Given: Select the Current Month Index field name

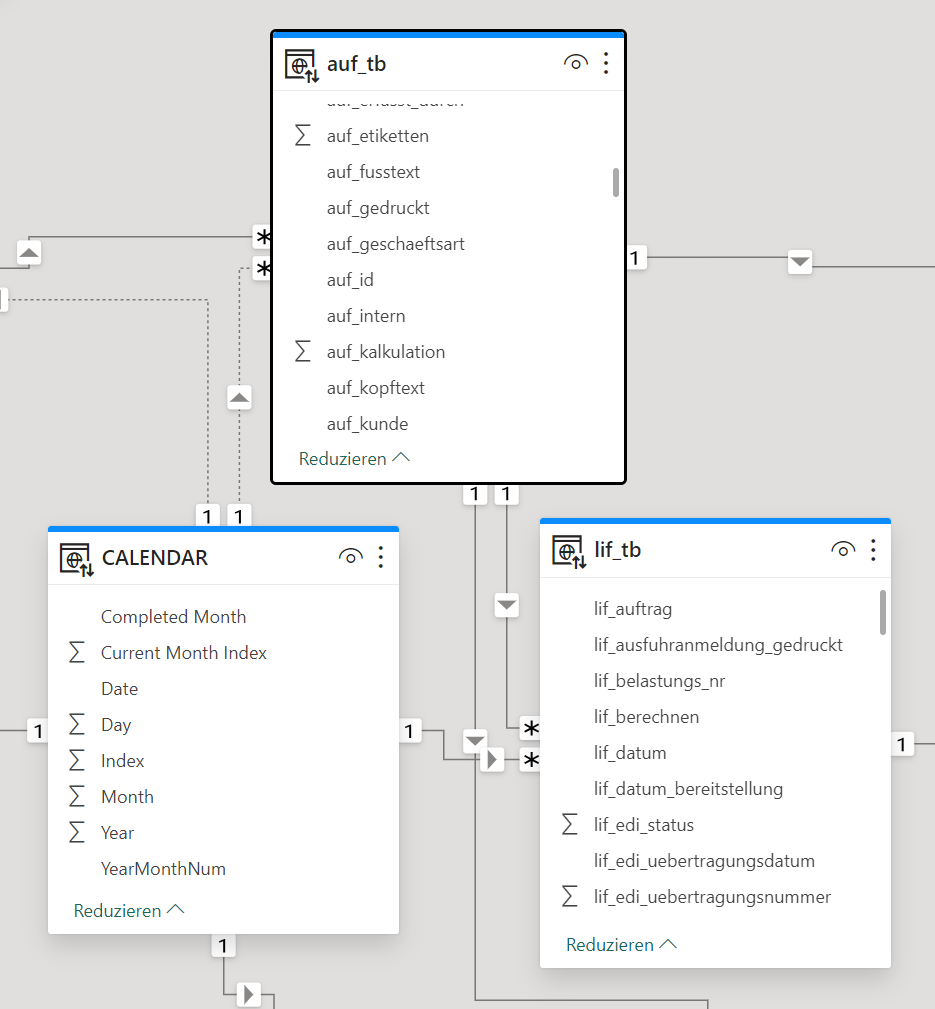Looking at the screenshot, I should 184,653.
